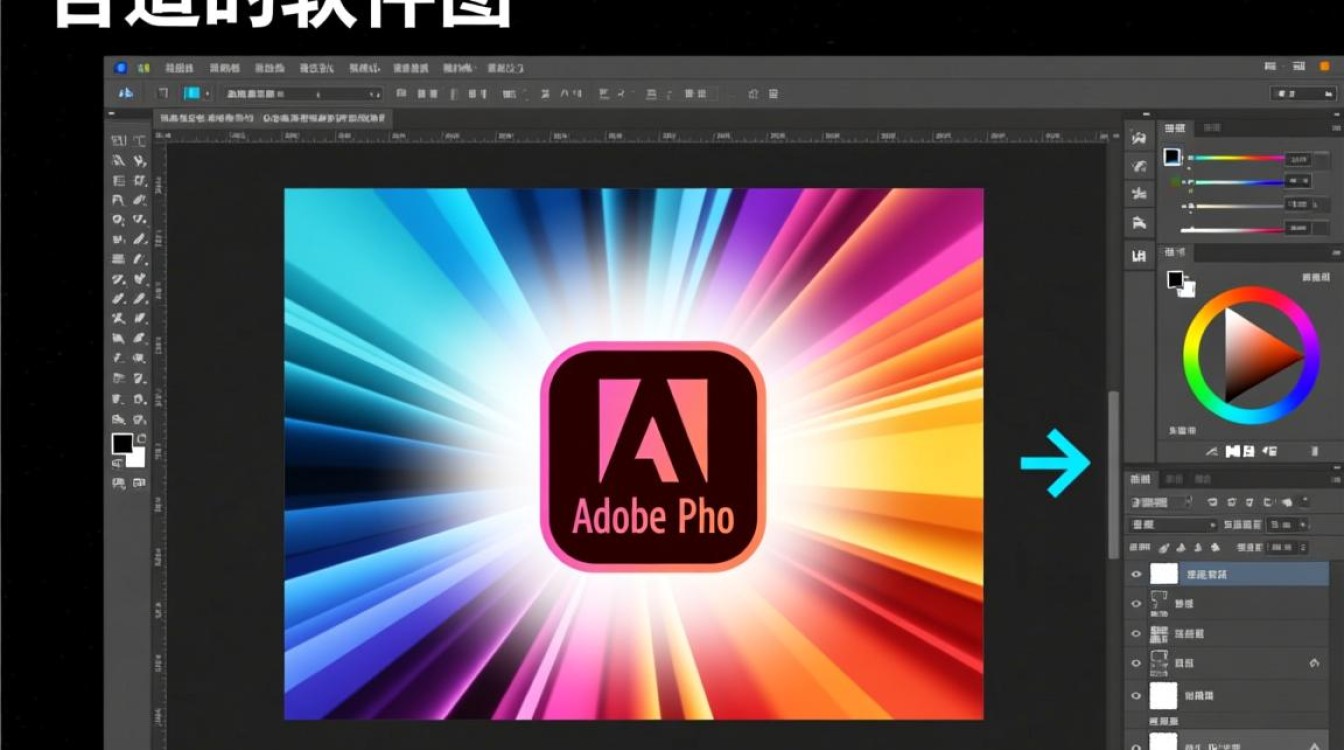The width and height of the screenshot is (1344, 750).
Task: Select the active first tab of layers panel
Action: coord(1141,480)
